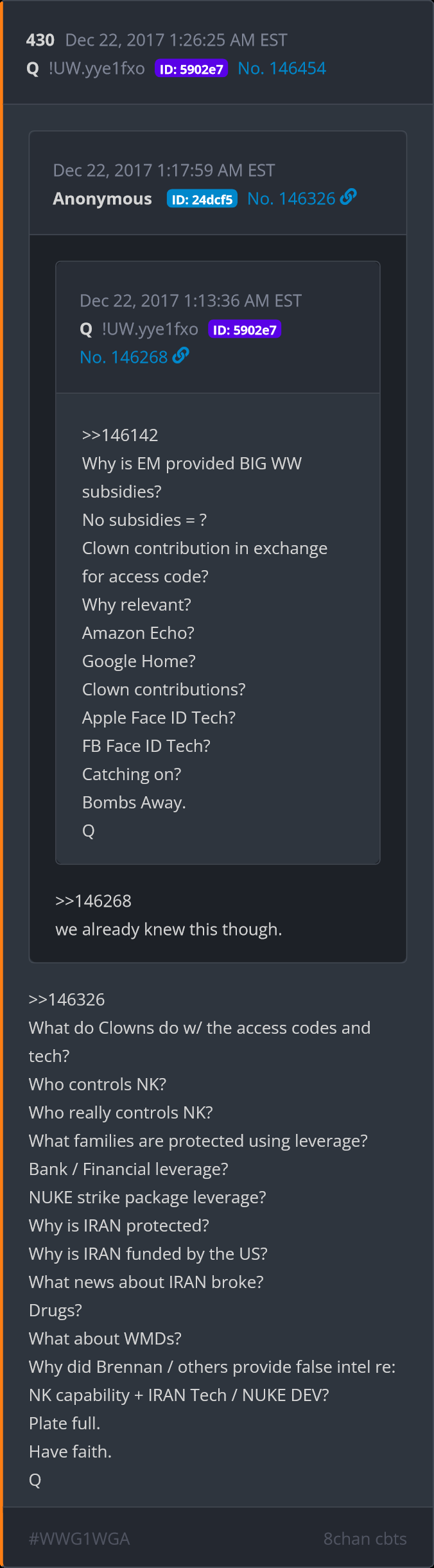Follow the >>146326 reply reference

click(67, 1000)
